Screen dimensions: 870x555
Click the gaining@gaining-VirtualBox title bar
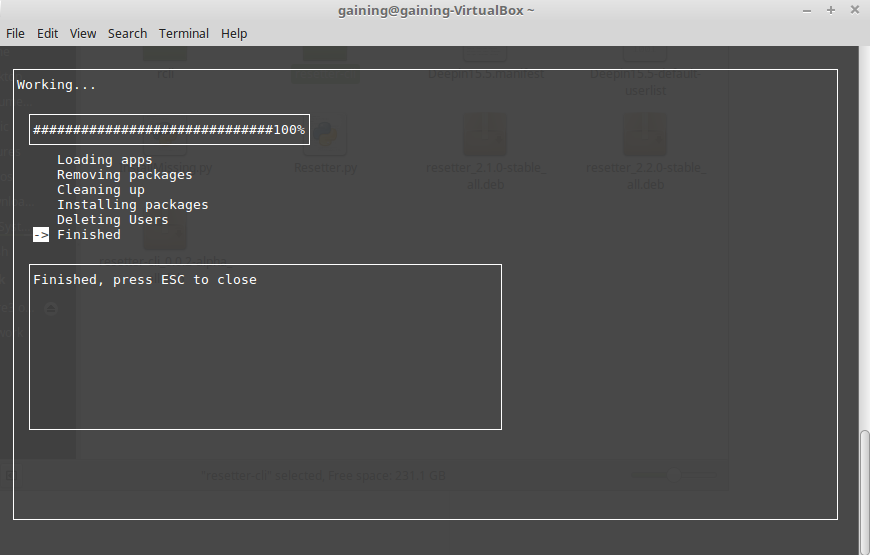434,9
